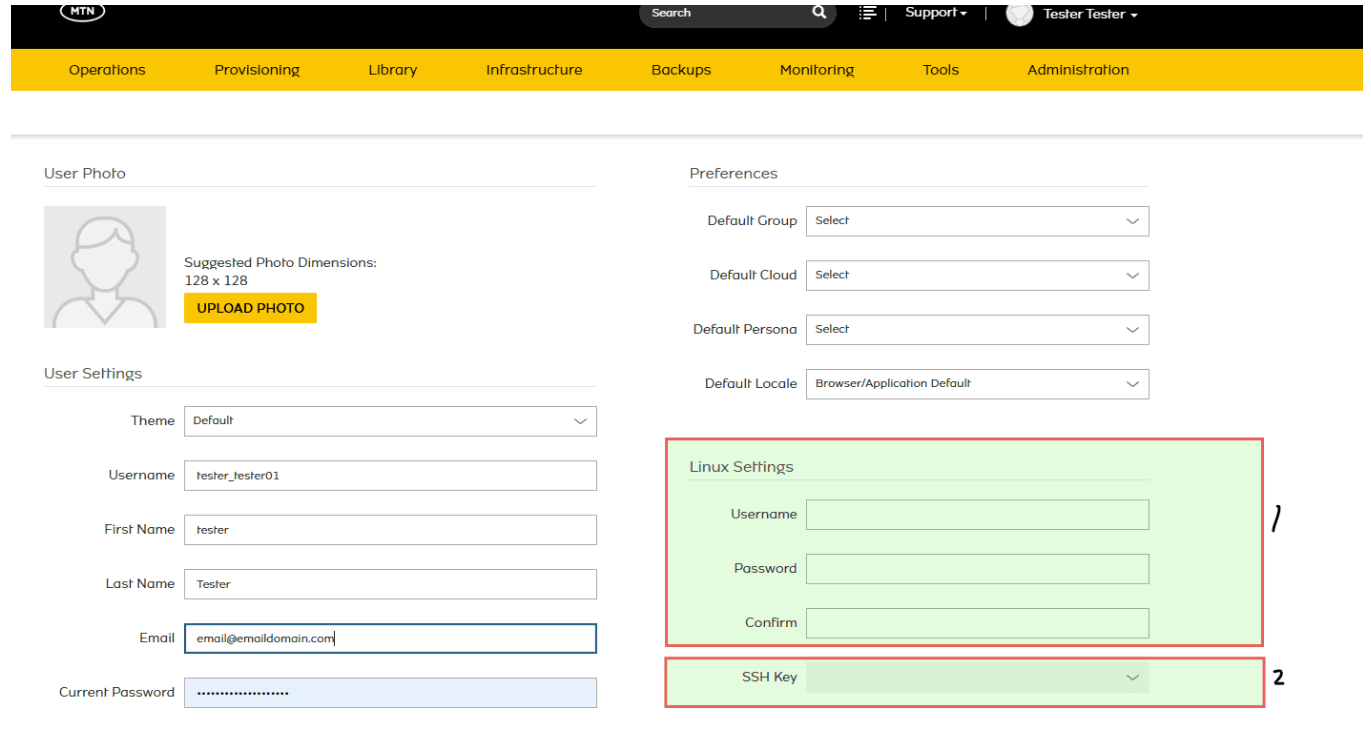Open the Operations menu
Screen dimensions: 1371x756
click(107, 70)
